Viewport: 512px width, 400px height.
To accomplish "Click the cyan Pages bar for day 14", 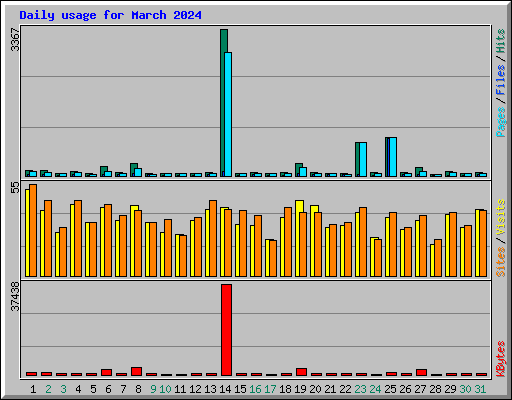I will click(x=228, y=114).
